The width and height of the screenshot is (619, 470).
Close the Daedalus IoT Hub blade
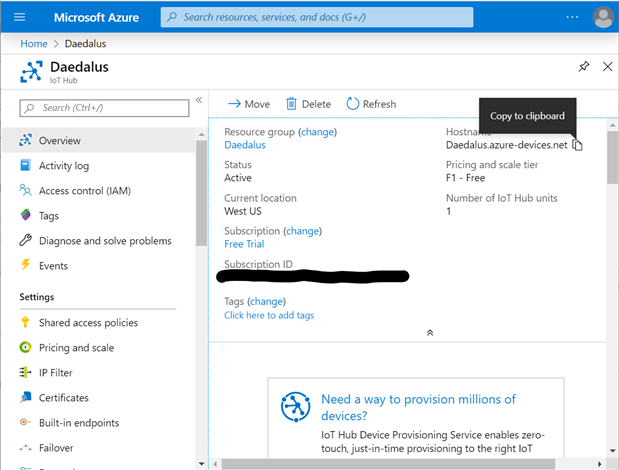[x=608, y=66]
